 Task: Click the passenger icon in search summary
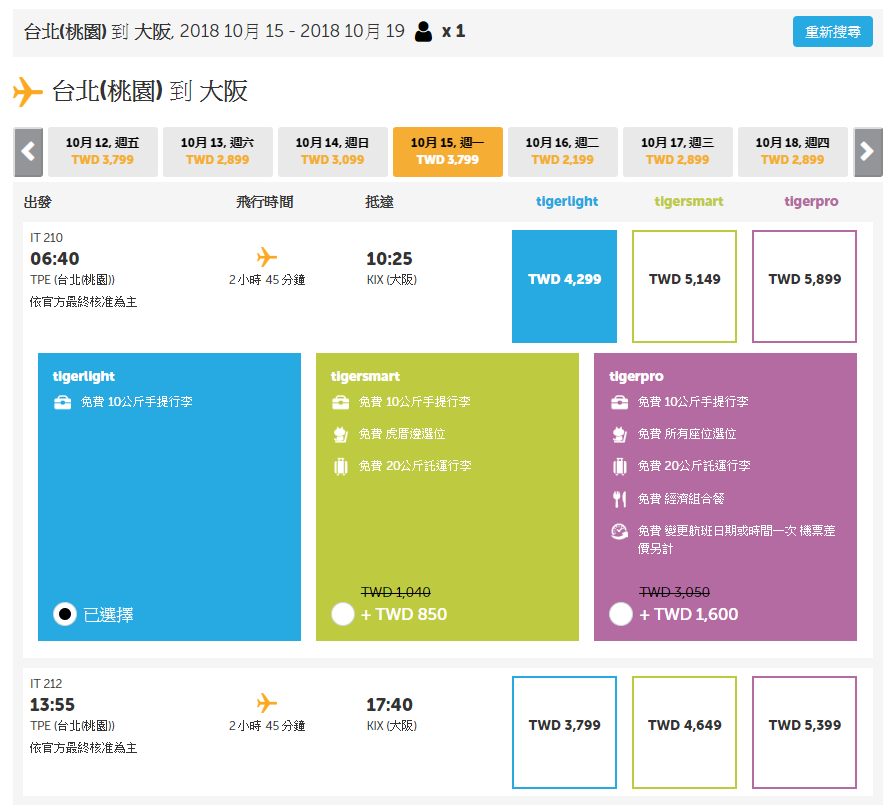click(x=423, y=31)
